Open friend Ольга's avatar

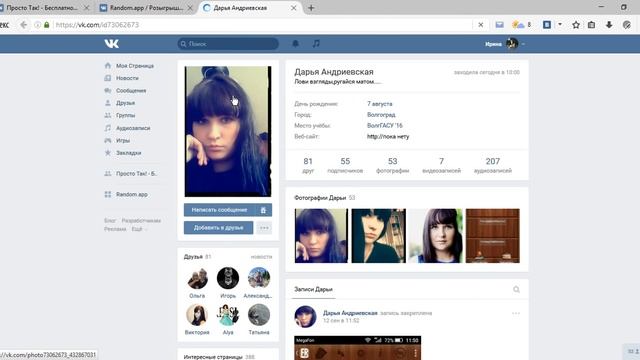(197, 278)
